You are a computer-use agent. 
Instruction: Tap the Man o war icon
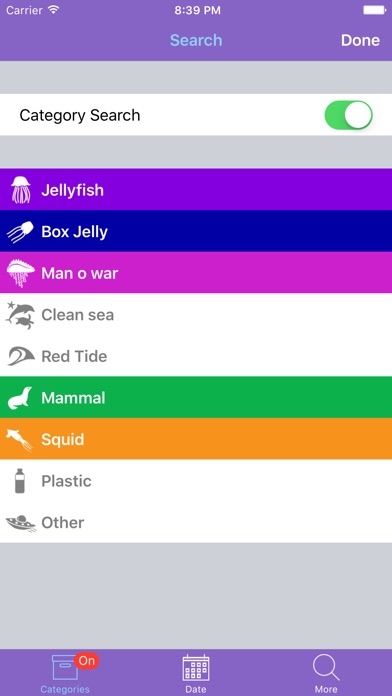(x=20, y=273)
